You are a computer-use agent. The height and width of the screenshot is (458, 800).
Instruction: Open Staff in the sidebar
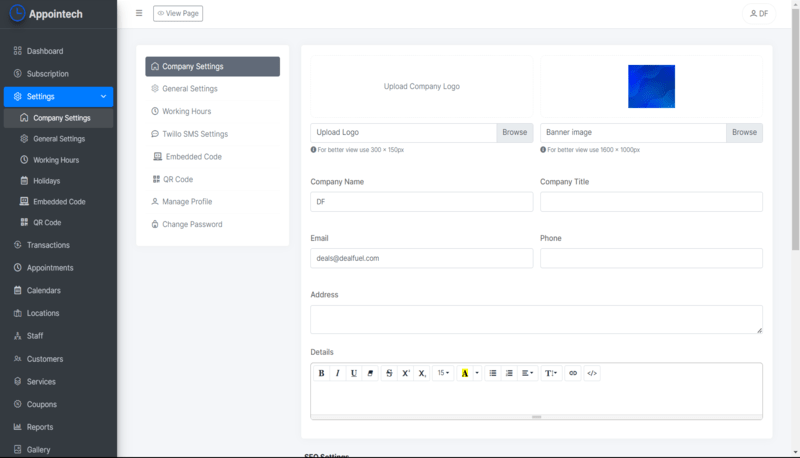[58, 336]
